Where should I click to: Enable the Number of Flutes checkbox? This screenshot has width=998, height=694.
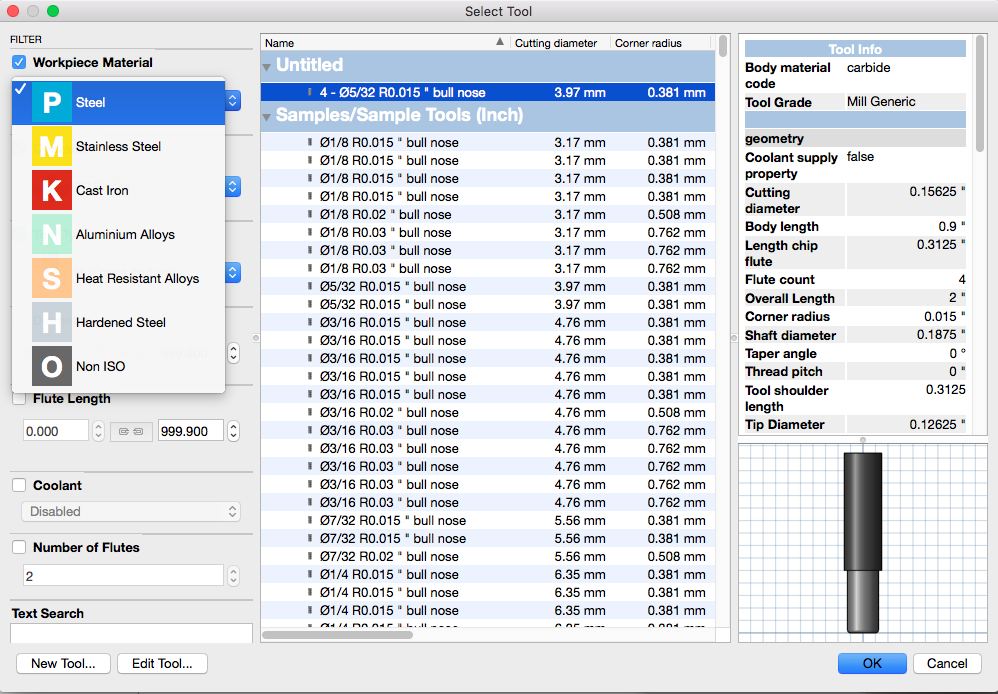[19, 547]
